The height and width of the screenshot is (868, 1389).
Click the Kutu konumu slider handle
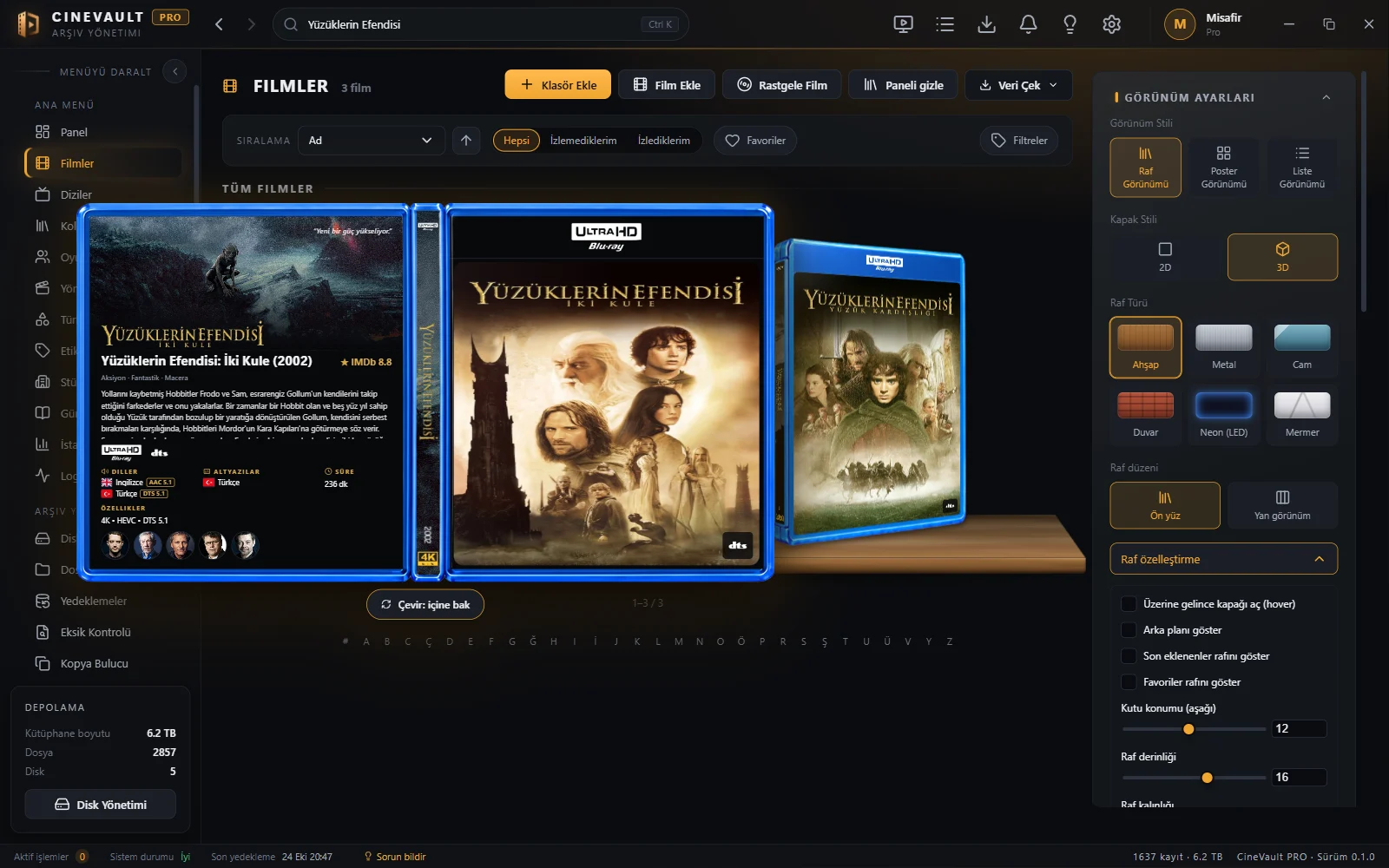pyautogui.click(x=1188, y=729)
